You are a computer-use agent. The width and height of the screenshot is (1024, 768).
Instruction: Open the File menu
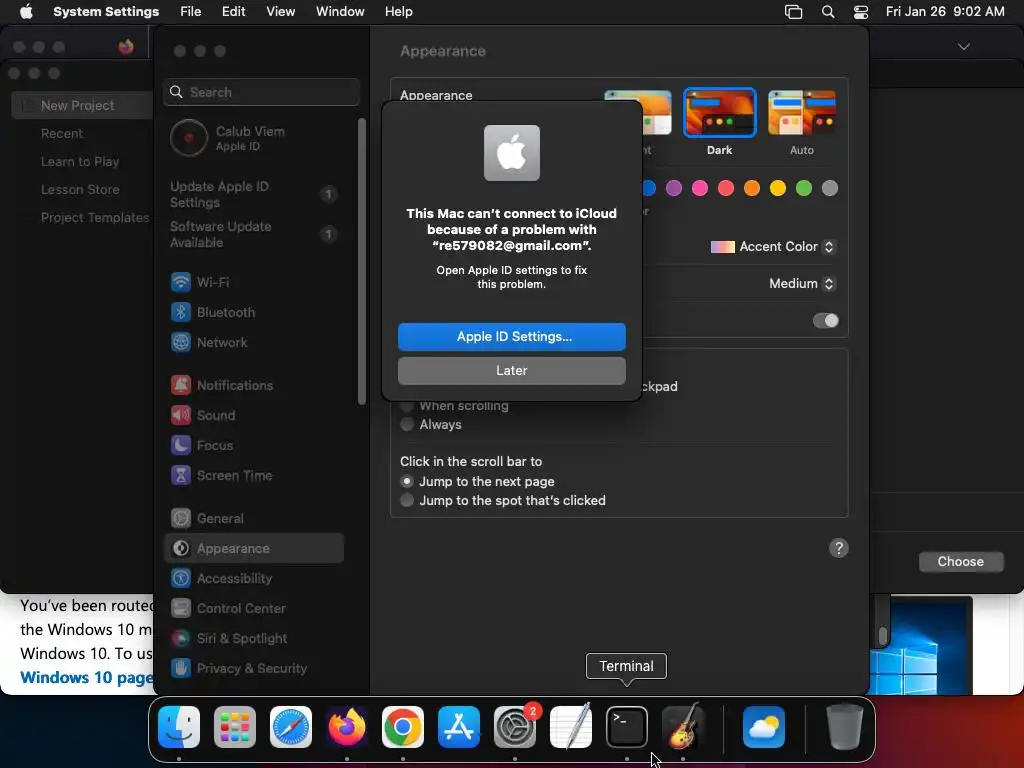point(191,12)
